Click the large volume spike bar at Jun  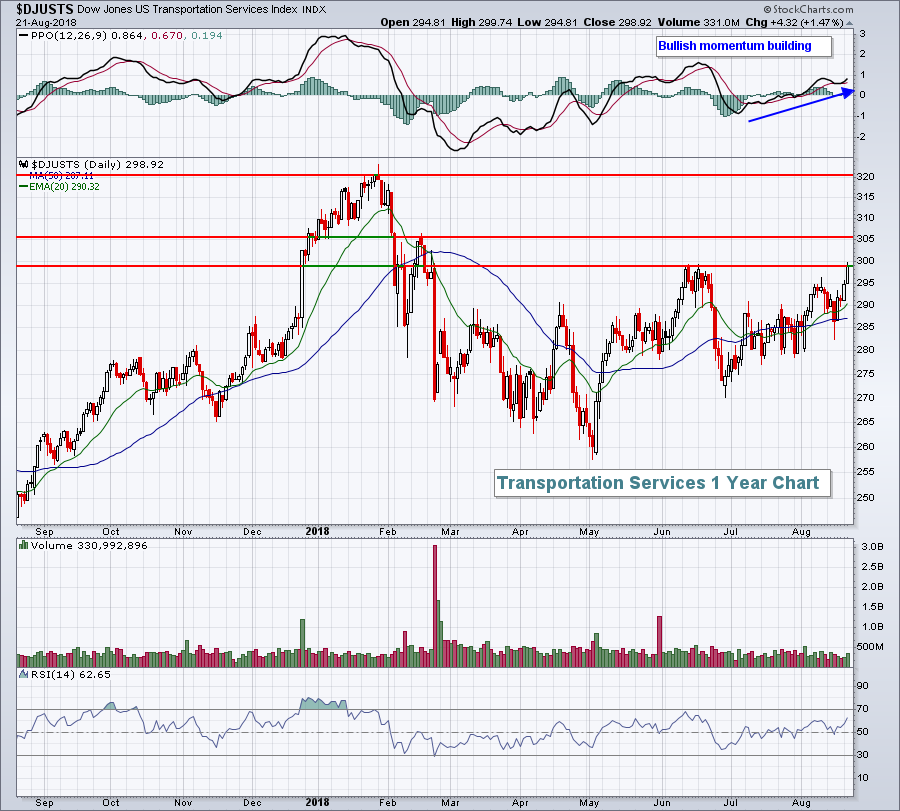(660, 641)
